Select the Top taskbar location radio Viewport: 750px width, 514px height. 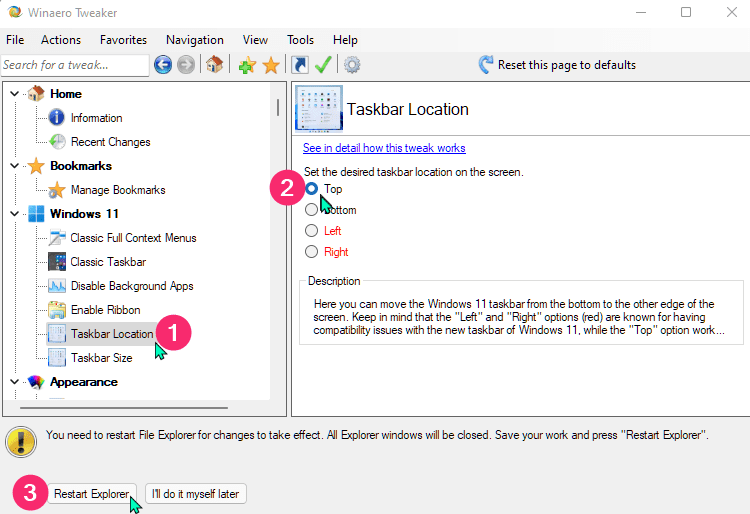[311, 189]
